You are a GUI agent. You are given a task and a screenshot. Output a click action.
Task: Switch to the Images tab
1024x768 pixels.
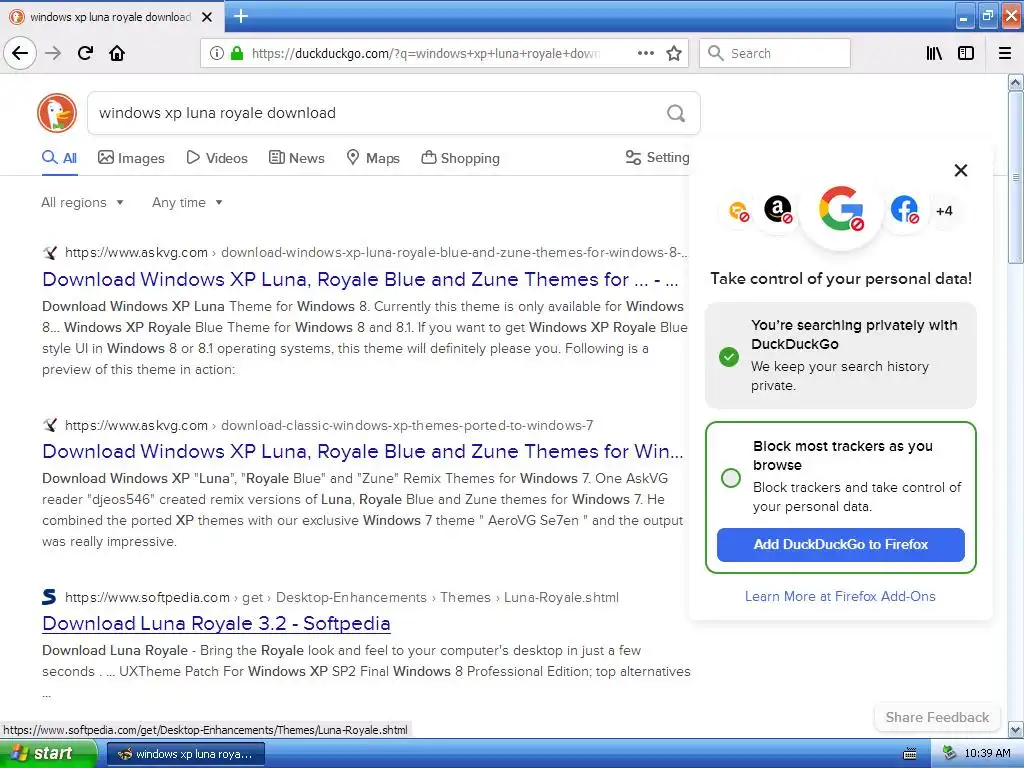(x=131, y=157)
